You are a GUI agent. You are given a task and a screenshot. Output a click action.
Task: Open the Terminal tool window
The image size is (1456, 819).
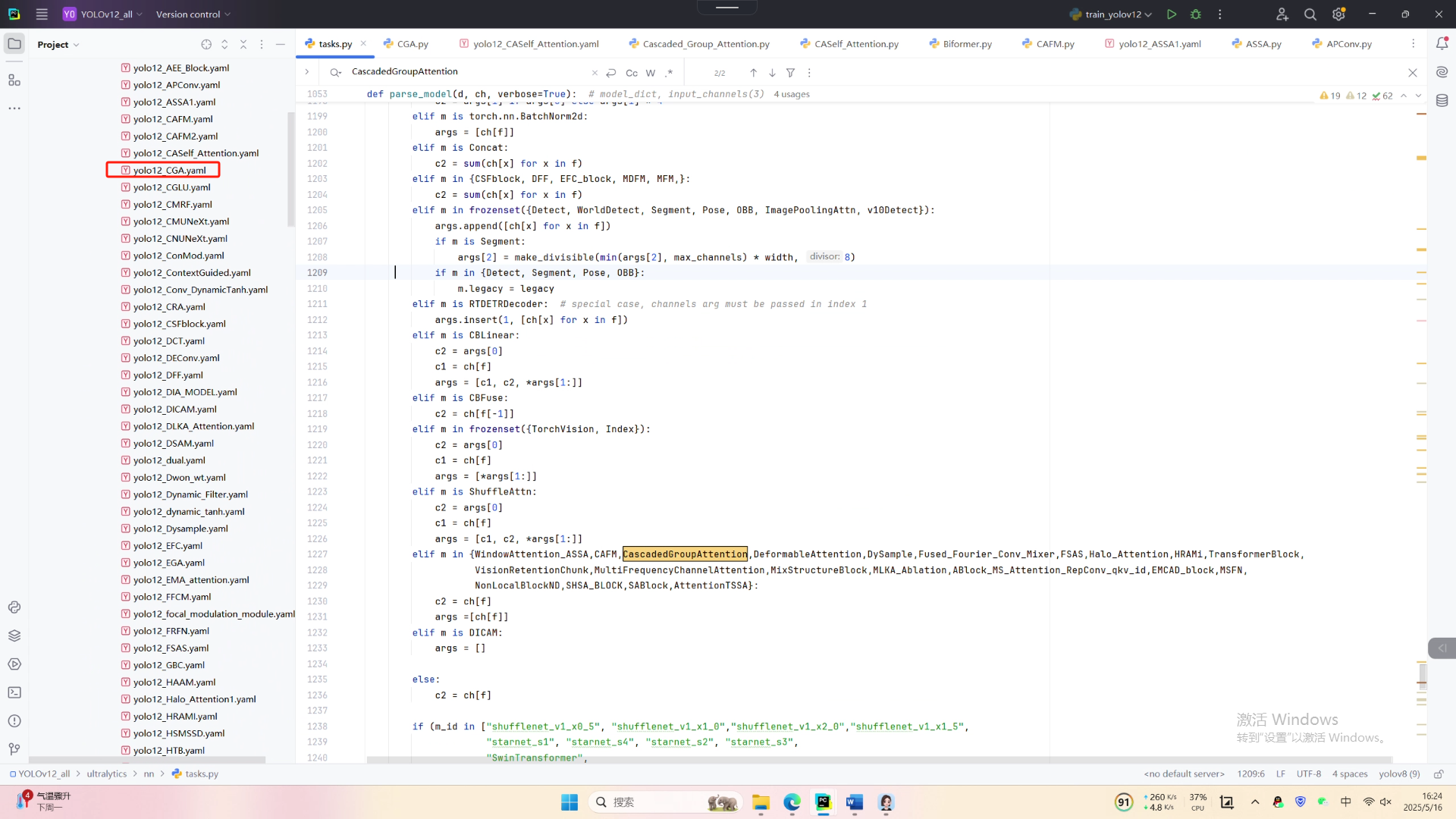pos(14,692)
